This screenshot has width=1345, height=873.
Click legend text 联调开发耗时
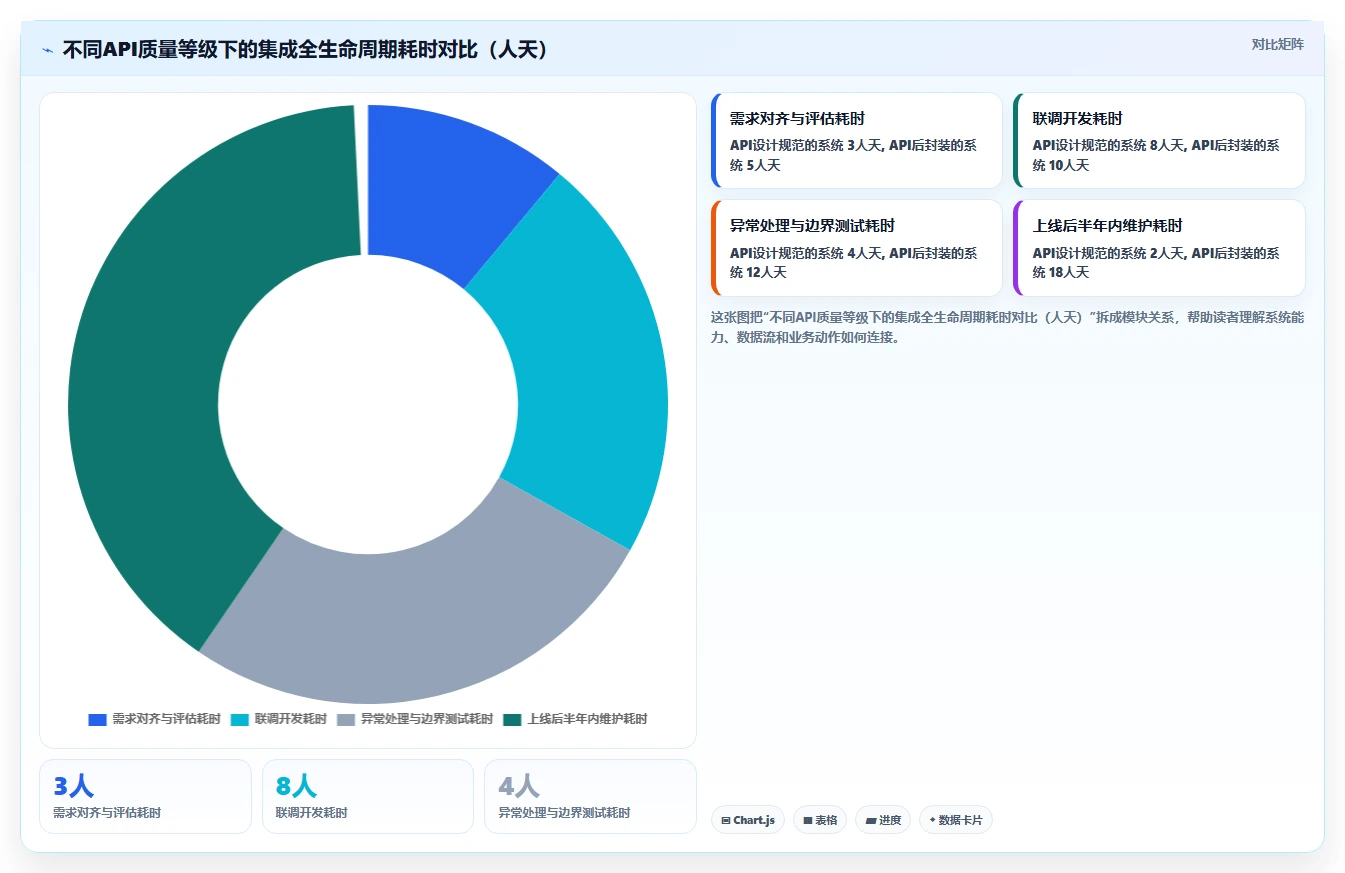point(290,719)
